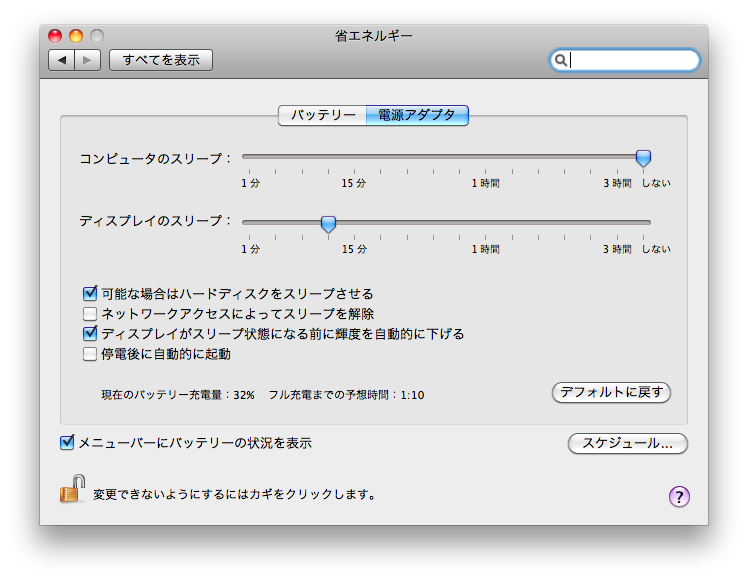Click the back arrow navigation button

coord(62,60)
